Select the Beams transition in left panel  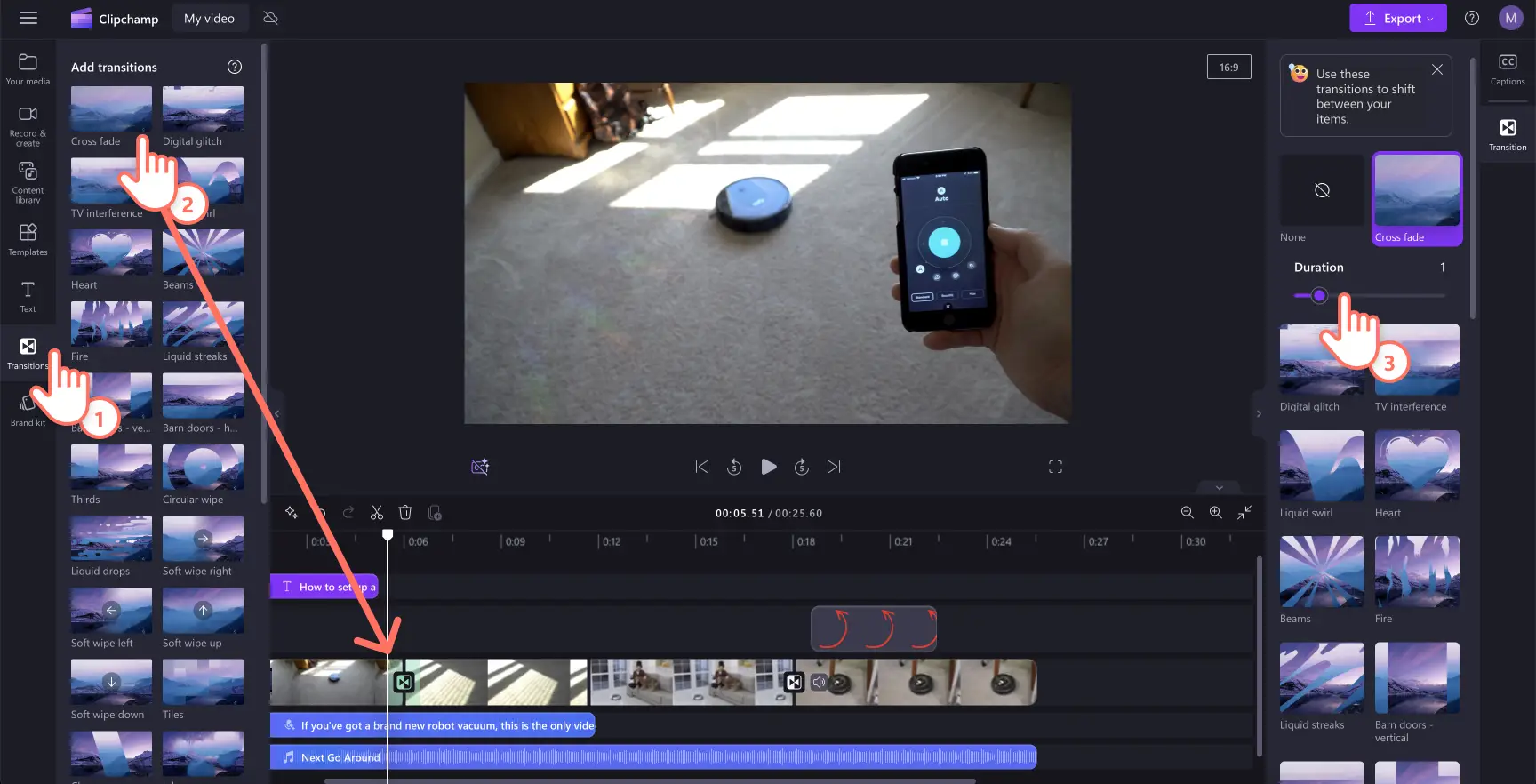203,252
